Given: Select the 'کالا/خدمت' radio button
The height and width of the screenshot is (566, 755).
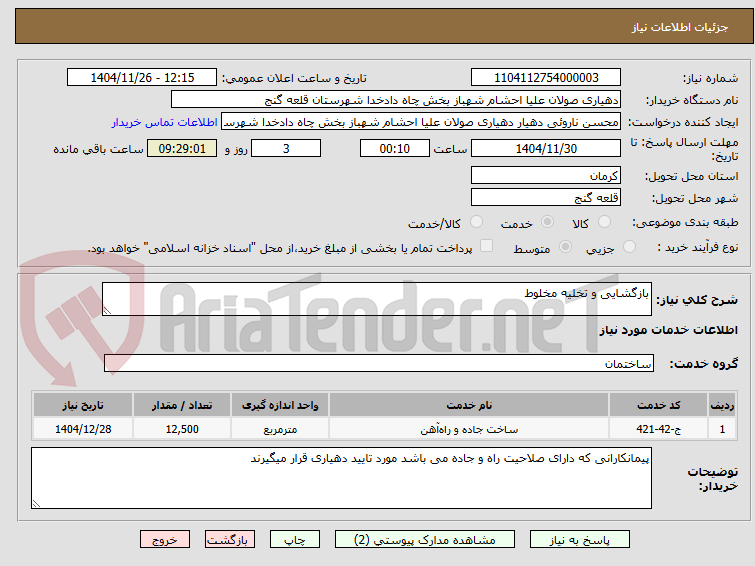Looking at the screenshot, I should click(476, 222).
